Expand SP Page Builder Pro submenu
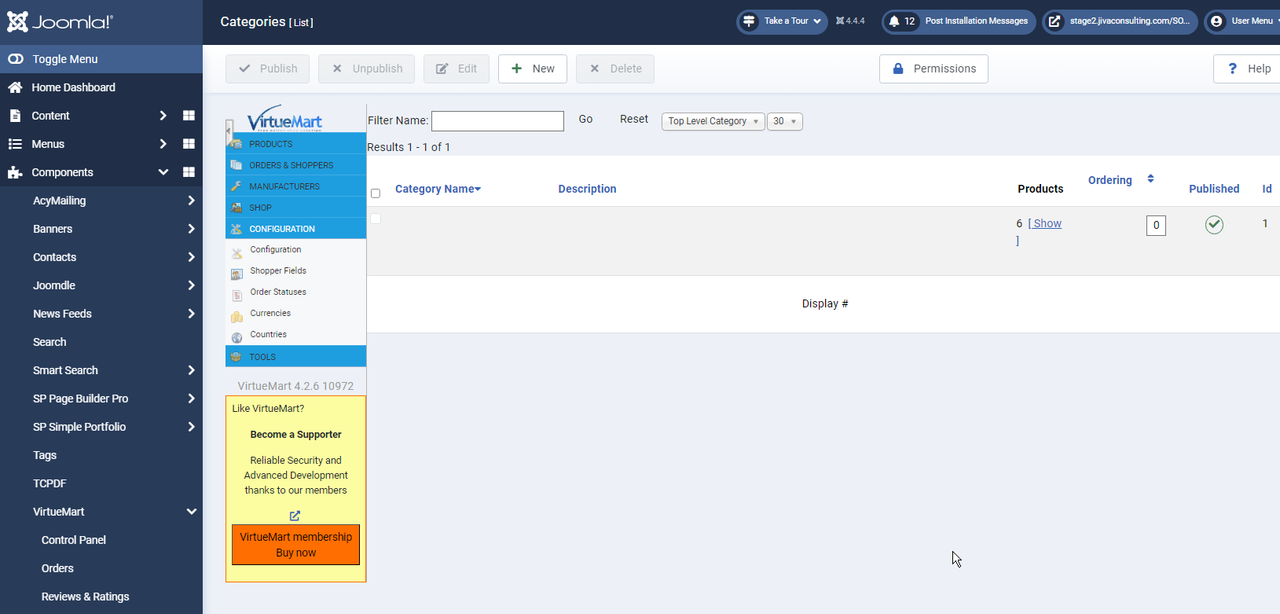The width and height of the screenshot is (1280, 614). pyautogui.click(x=191, y=398)
